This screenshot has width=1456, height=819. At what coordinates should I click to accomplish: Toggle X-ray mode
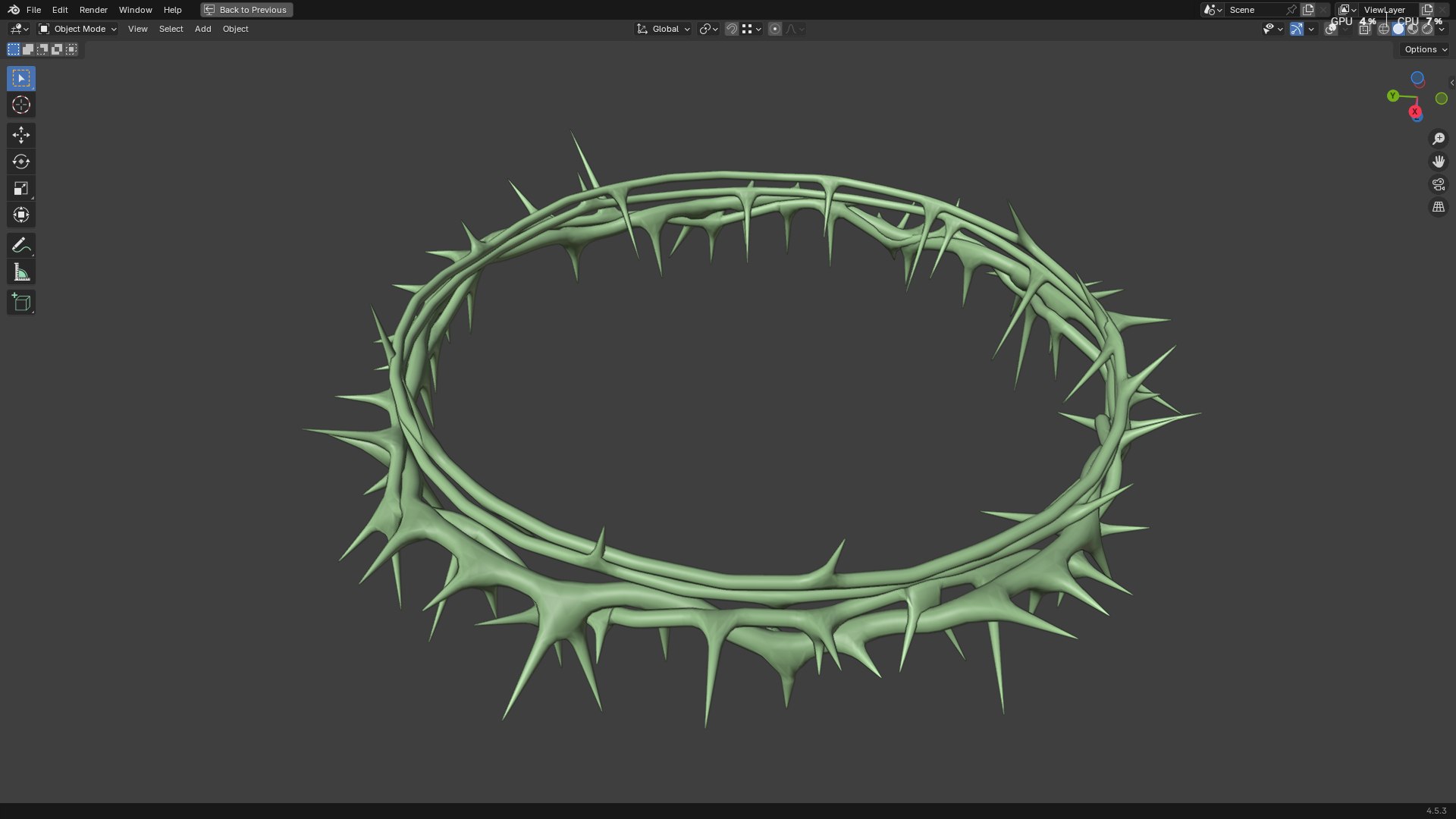pyautogui.click(x=1364, y=29)
